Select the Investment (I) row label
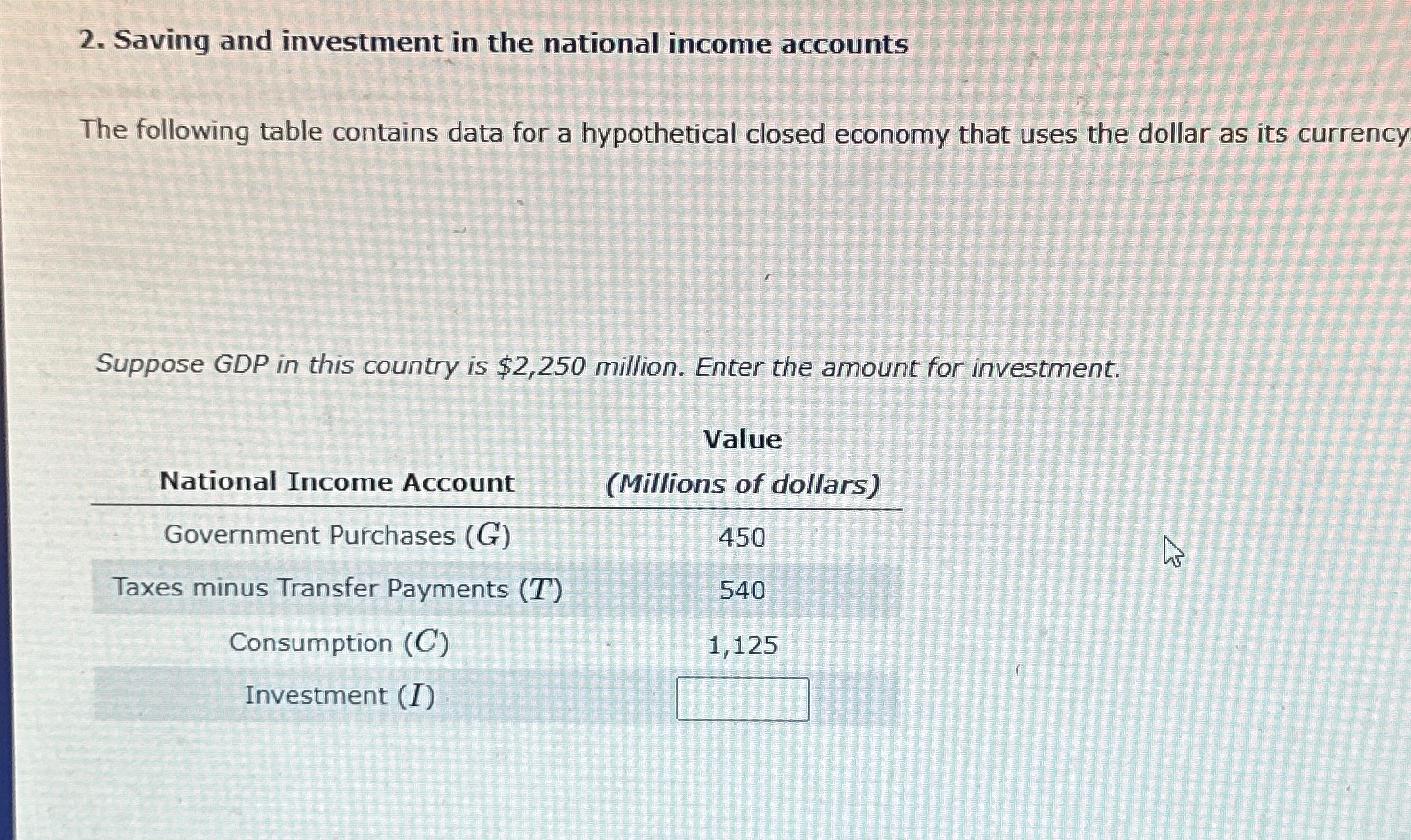The image size is (1411, 840). 338,696
